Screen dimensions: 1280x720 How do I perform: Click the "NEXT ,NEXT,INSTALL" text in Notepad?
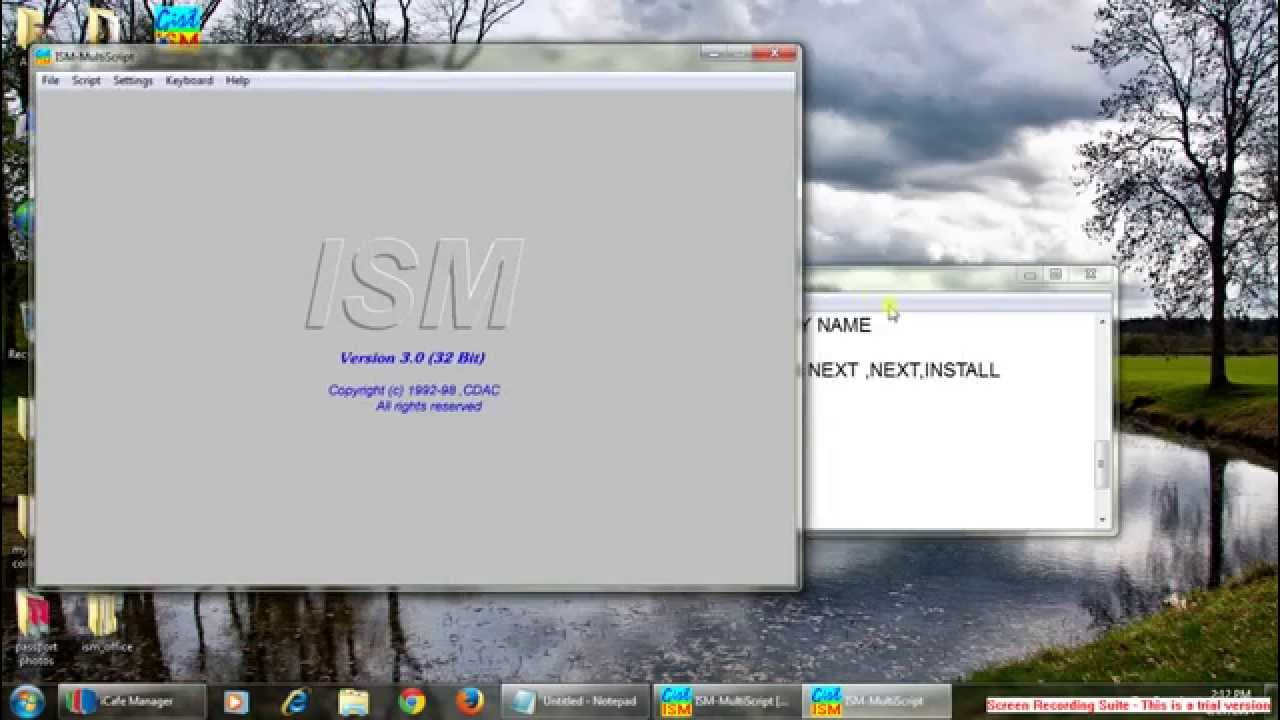tap(904, 370)
